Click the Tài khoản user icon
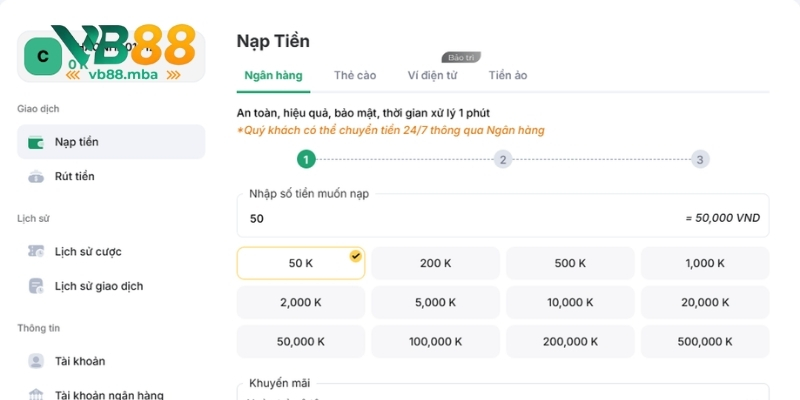 point(36,361)
